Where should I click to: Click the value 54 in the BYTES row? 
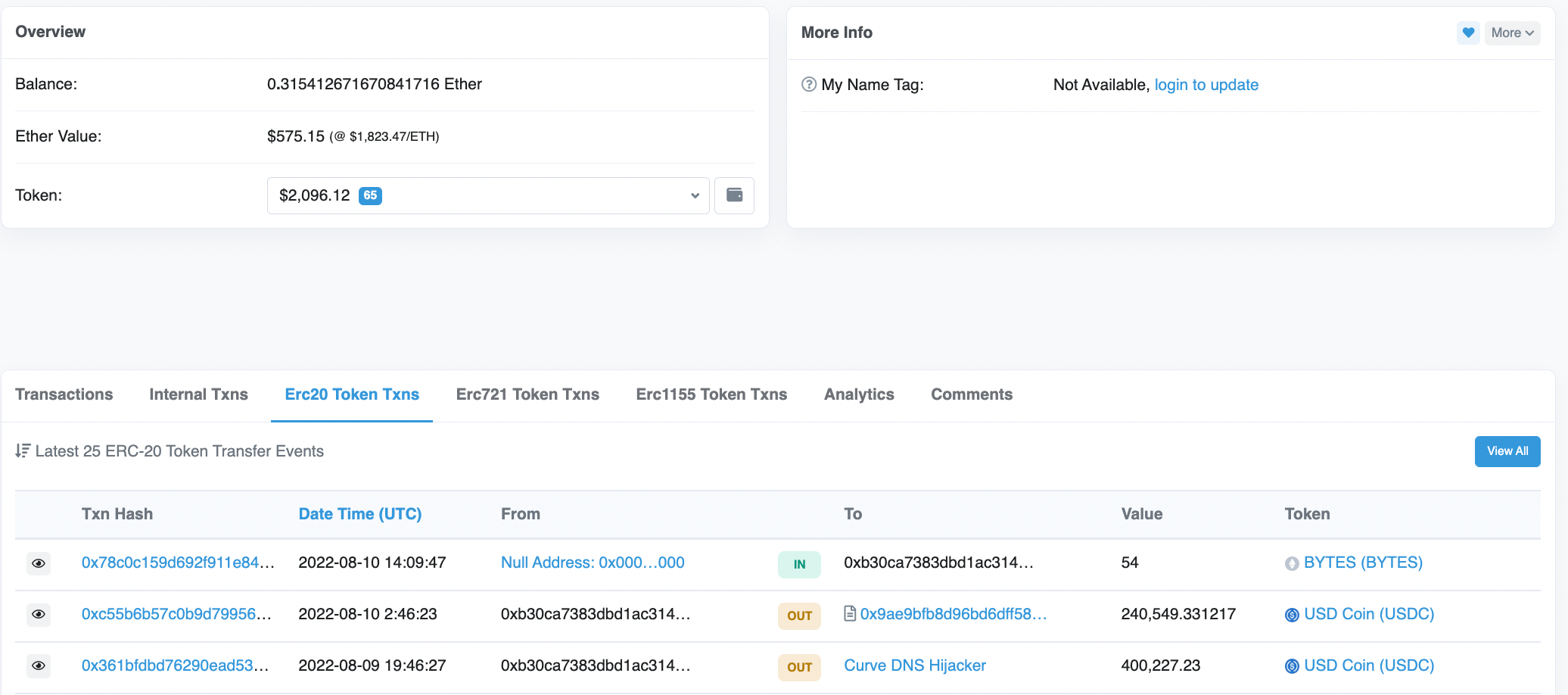[1130, 563]
